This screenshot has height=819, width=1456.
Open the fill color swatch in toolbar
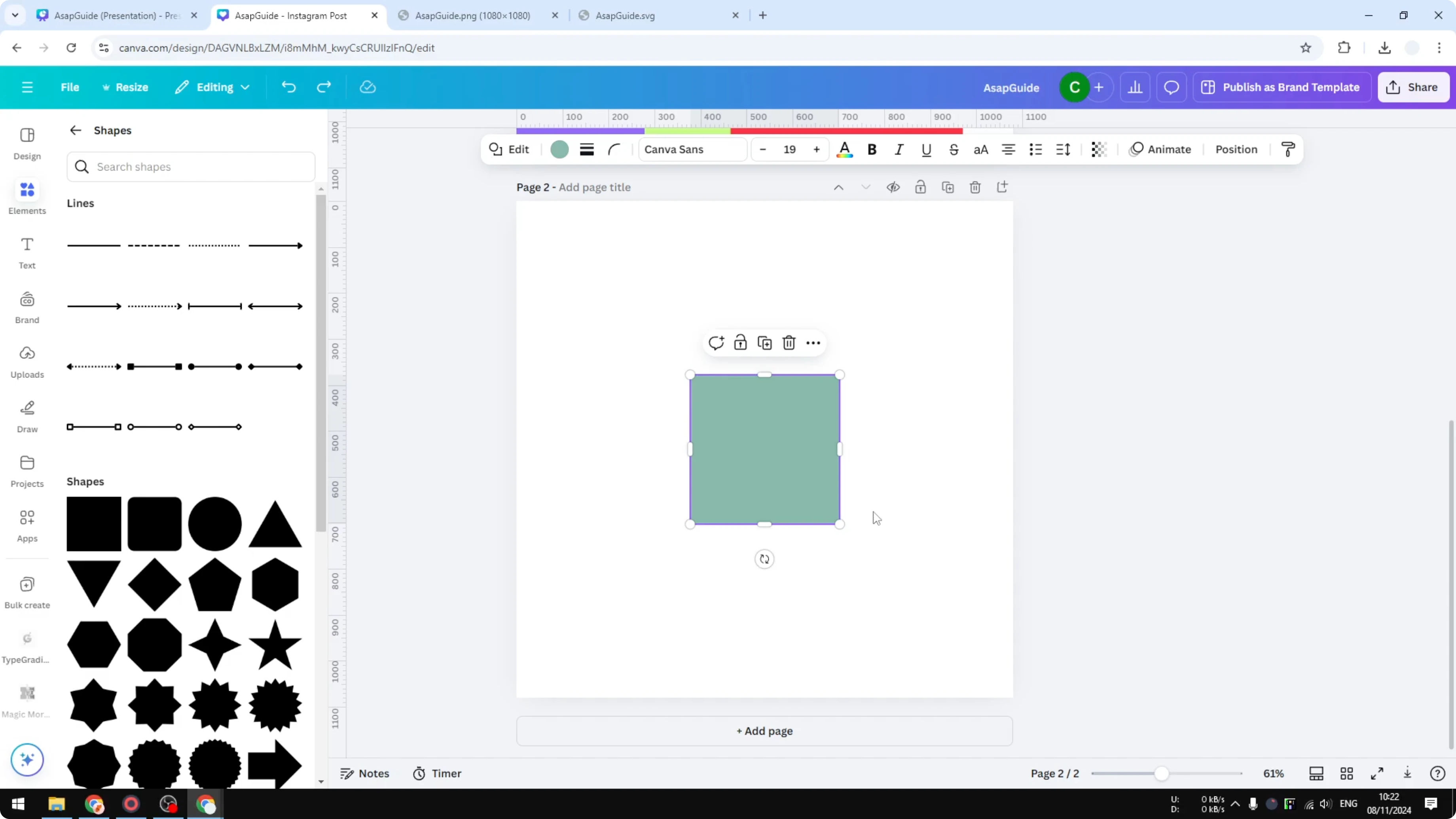click(559, 149)
